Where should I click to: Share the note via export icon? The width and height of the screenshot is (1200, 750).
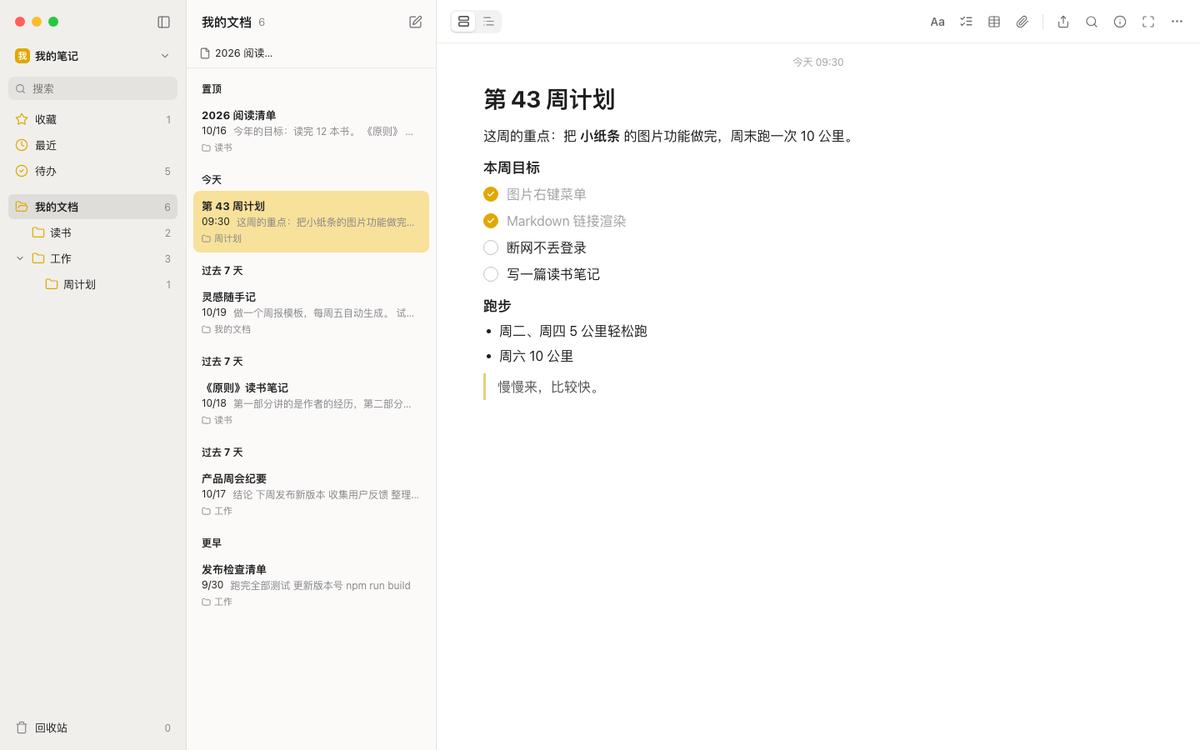1063,22
